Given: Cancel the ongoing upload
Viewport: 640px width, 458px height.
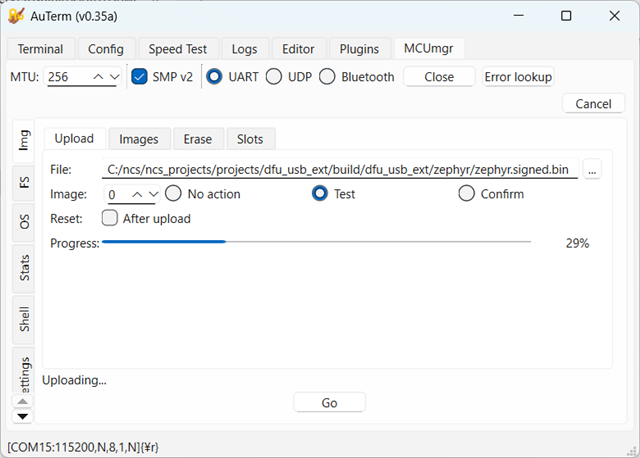Looking at the screenshot, I should (593, 104).
